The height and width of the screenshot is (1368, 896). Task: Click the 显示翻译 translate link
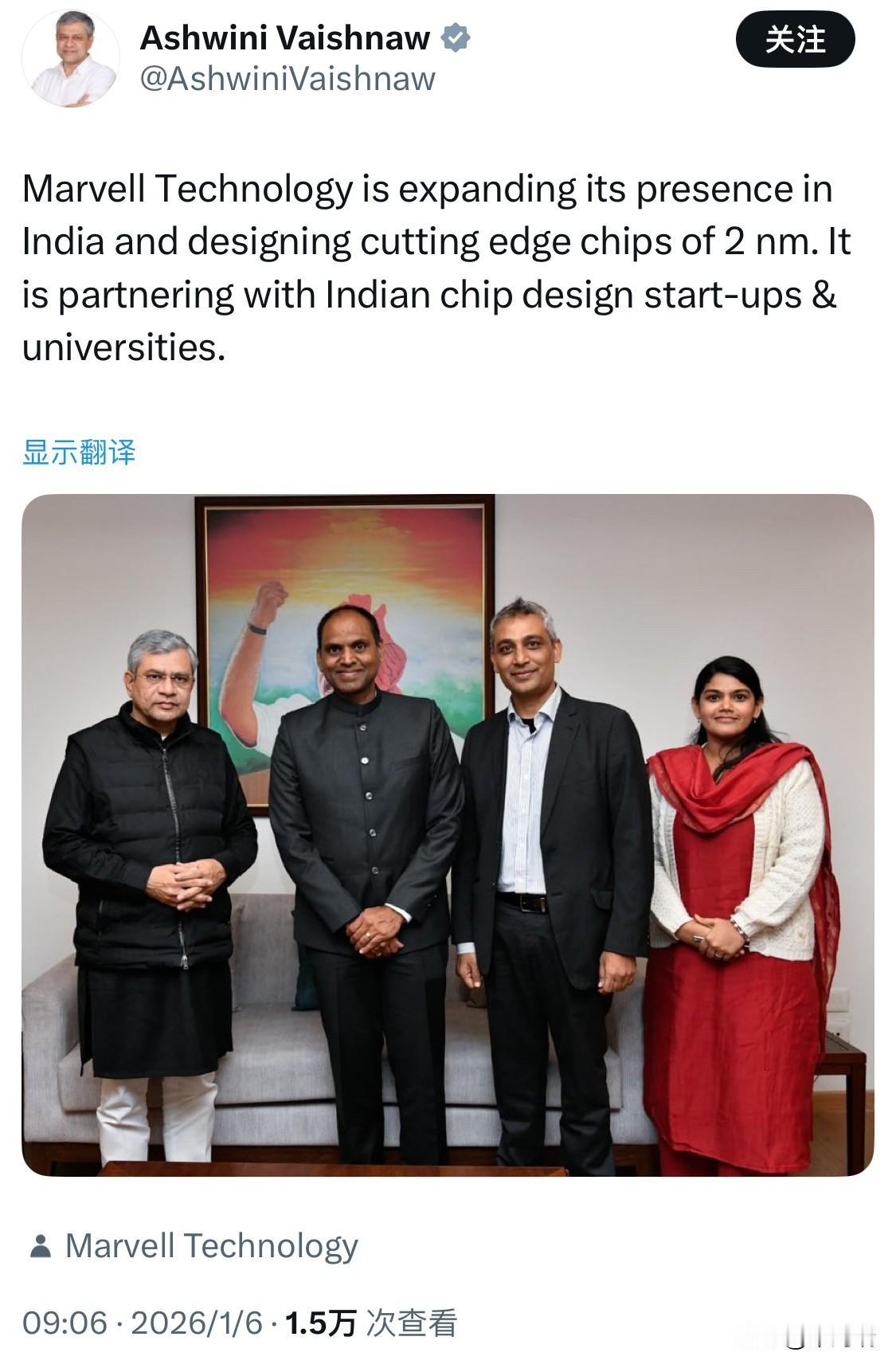coord(79,452)
